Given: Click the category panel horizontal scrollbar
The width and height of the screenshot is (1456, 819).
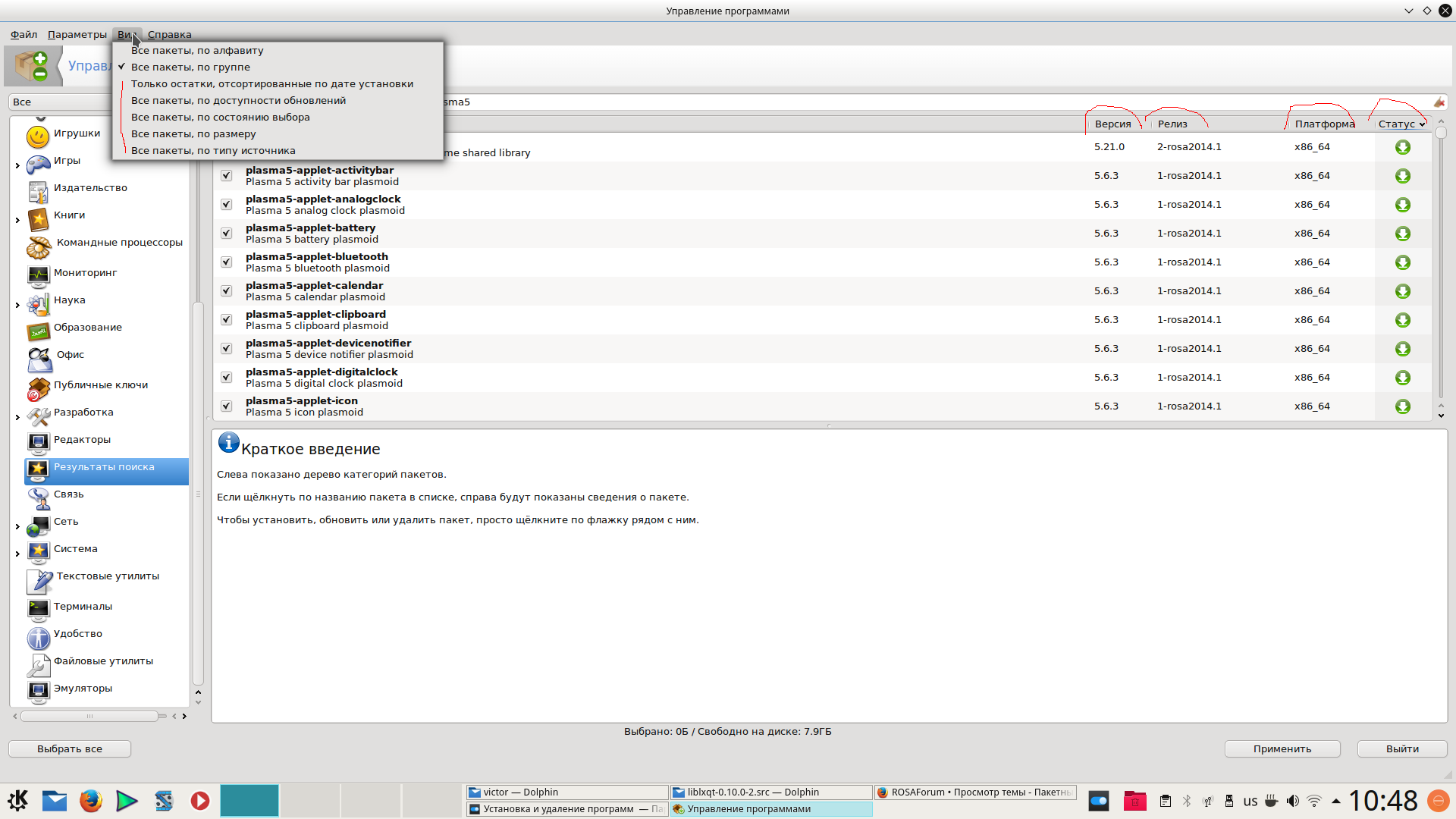Looking at the screenshot, I should [89, 716].
